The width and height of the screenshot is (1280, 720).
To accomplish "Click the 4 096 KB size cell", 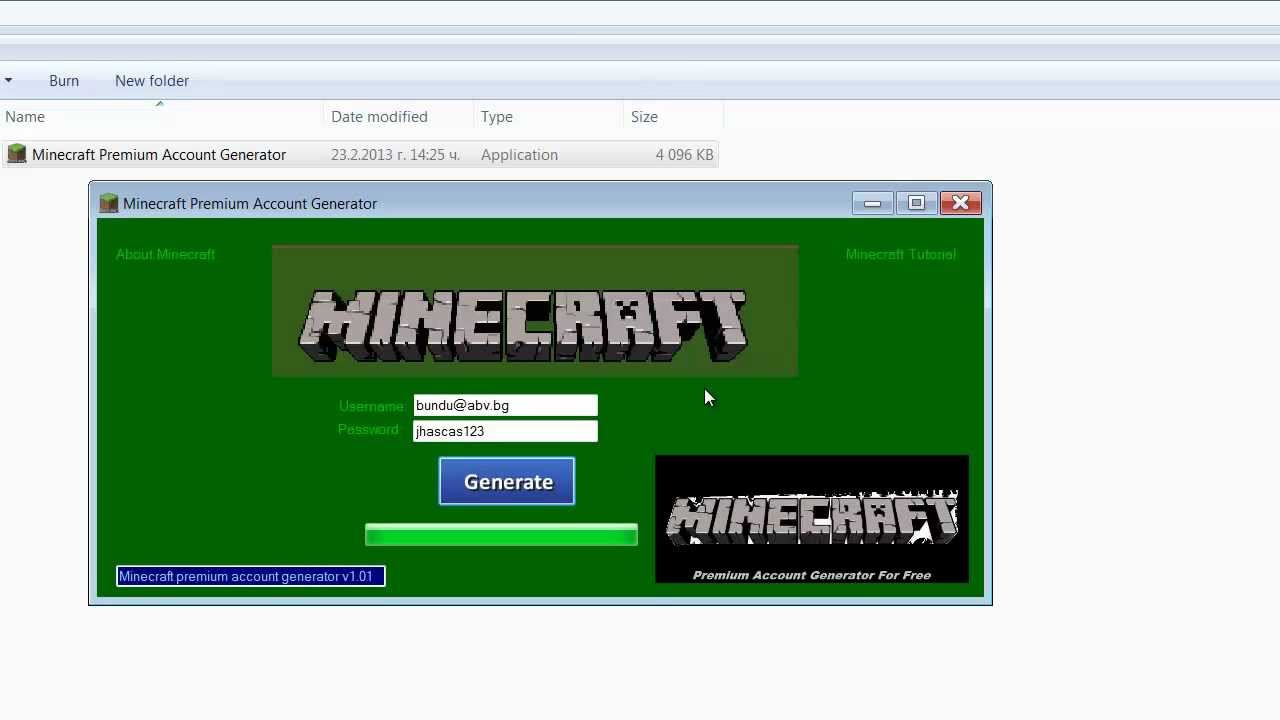I will (x=685, y=155).
